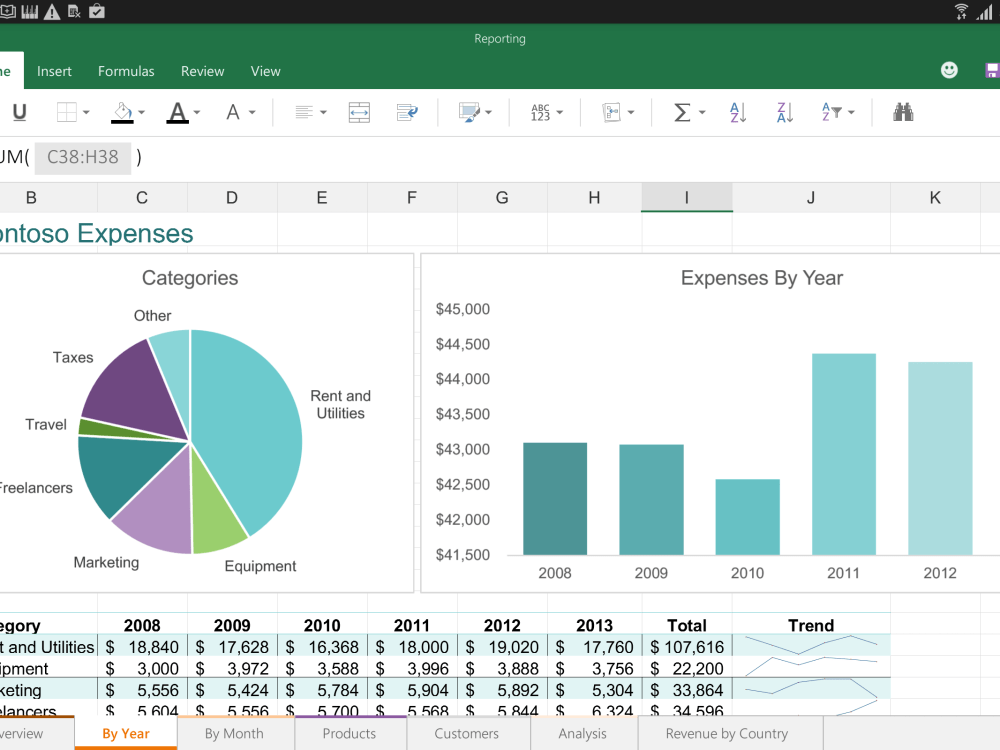Click the C38:H38 range in the formula bar
The height and width of the screenshot is (750, 1000).
click(82, 157)
